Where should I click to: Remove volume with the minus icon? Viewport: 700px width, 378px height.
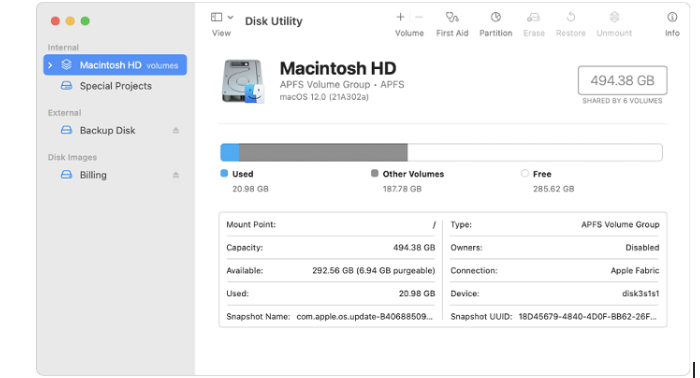(419, 17)
